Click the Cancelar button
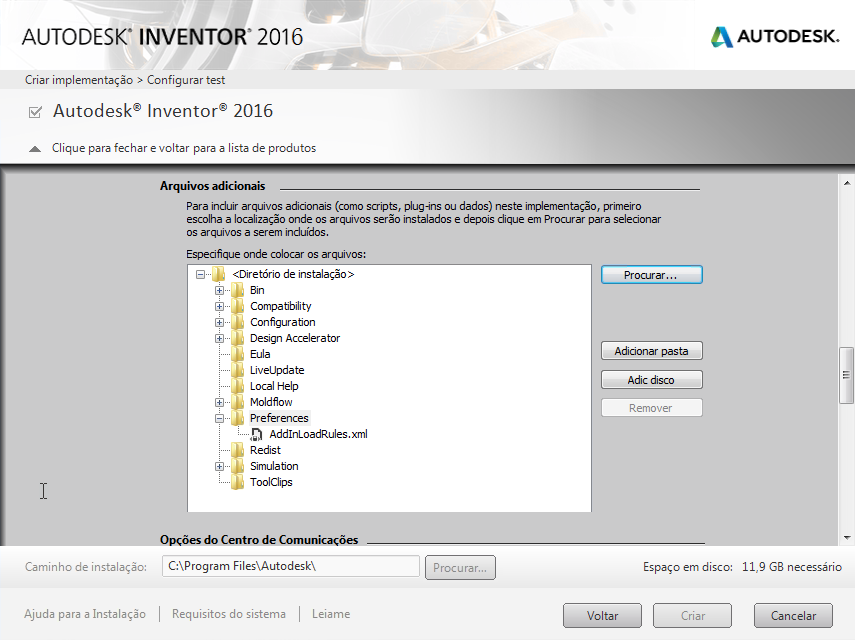 click(x=793, y=615)
